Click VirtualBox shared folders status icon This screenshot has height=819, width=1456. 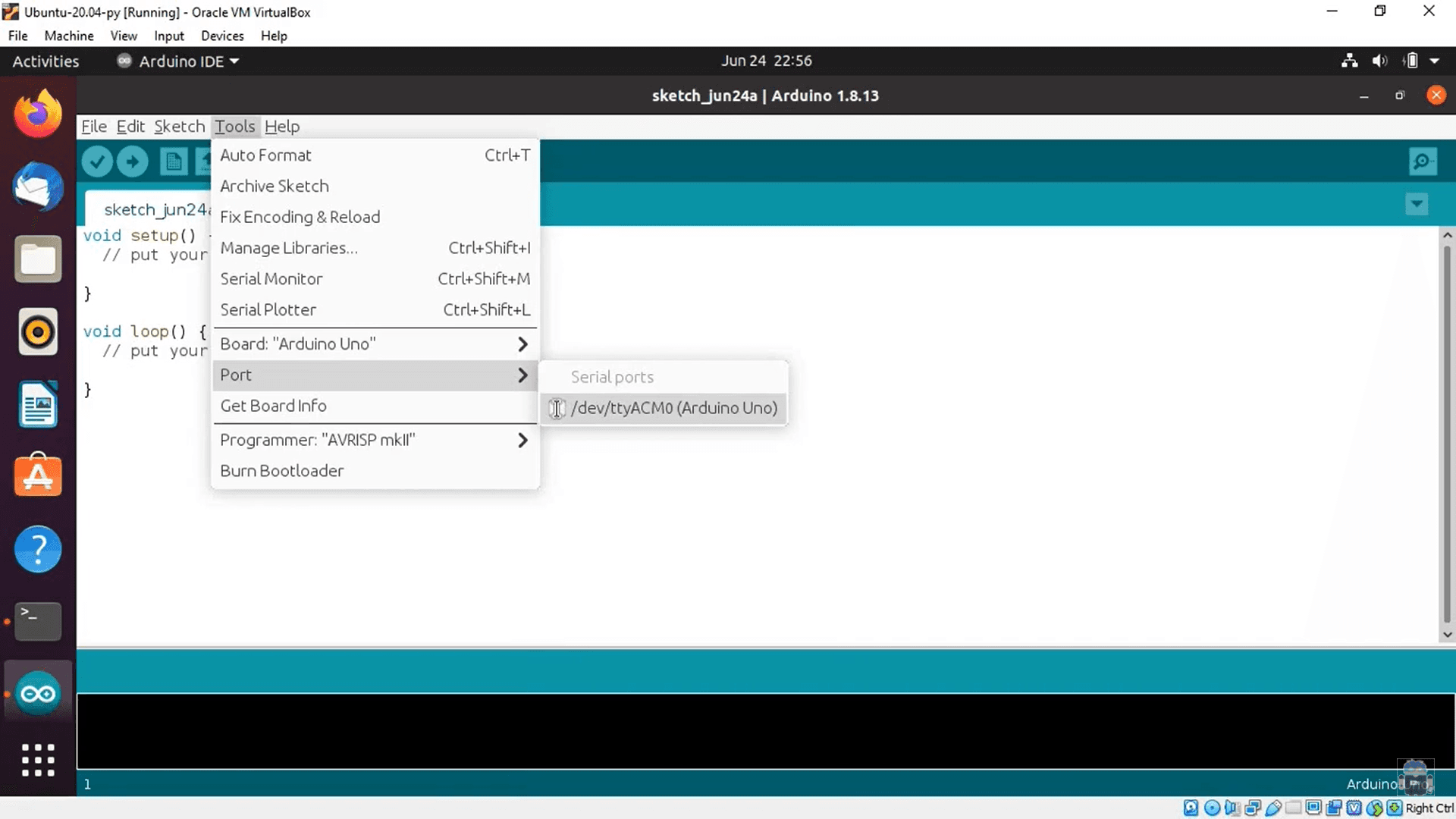point(1294,808)
